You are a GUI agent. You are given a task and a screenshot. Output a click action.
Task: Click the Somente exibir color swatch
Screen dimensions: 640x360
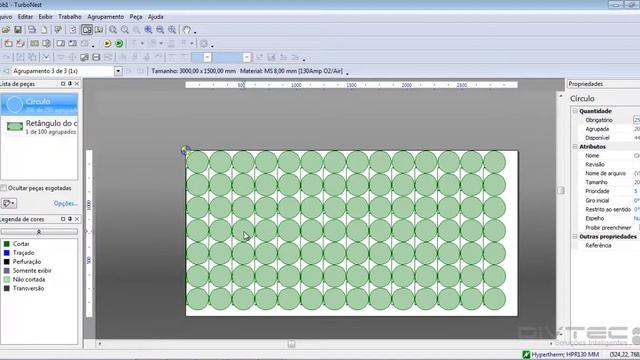pyautogui.click(x=7, y=271)
